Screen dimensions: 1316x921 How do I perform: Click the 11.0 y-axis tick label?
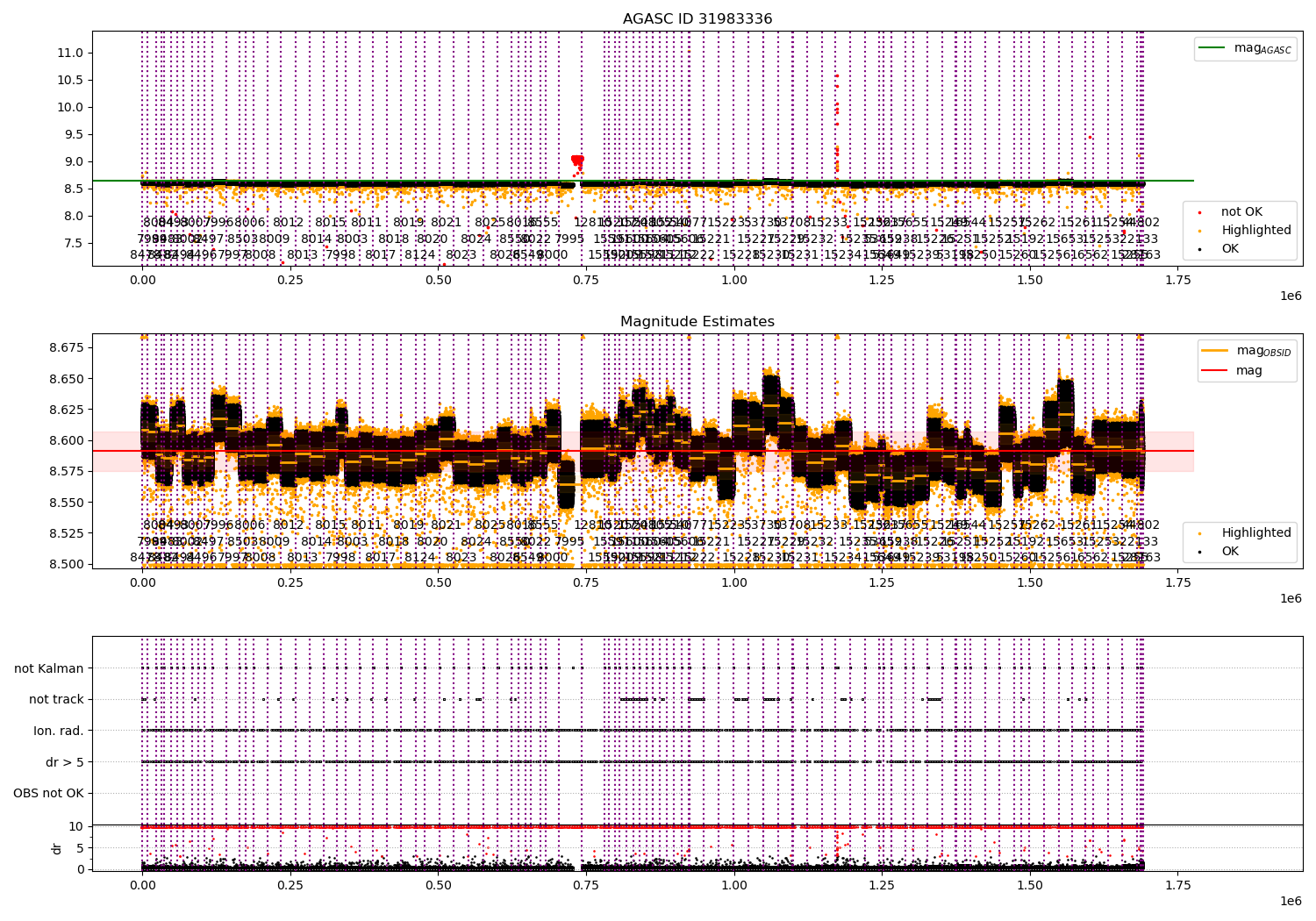pos(70,53)
